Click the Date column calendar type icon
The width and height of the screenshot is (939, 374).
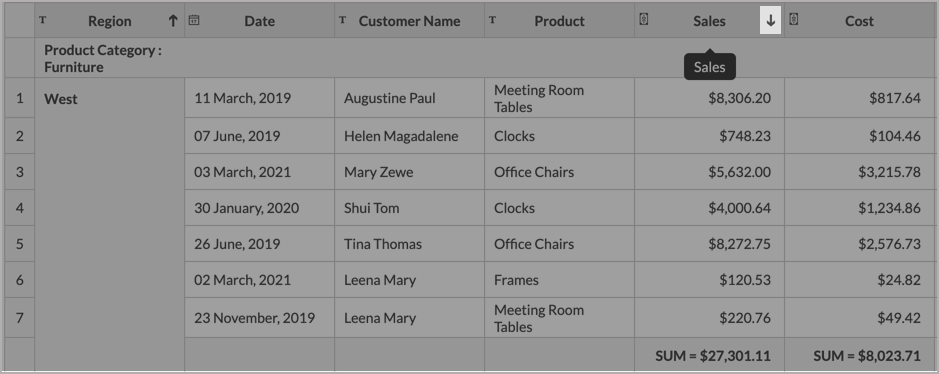click(x=194, y=20)
